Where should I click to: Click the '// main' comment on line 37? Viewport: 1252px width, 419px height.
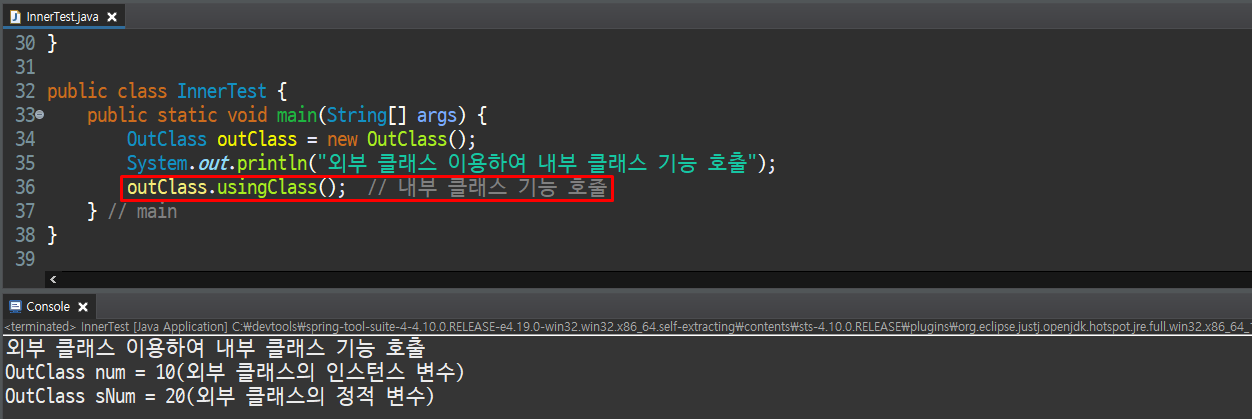point(142,211)
